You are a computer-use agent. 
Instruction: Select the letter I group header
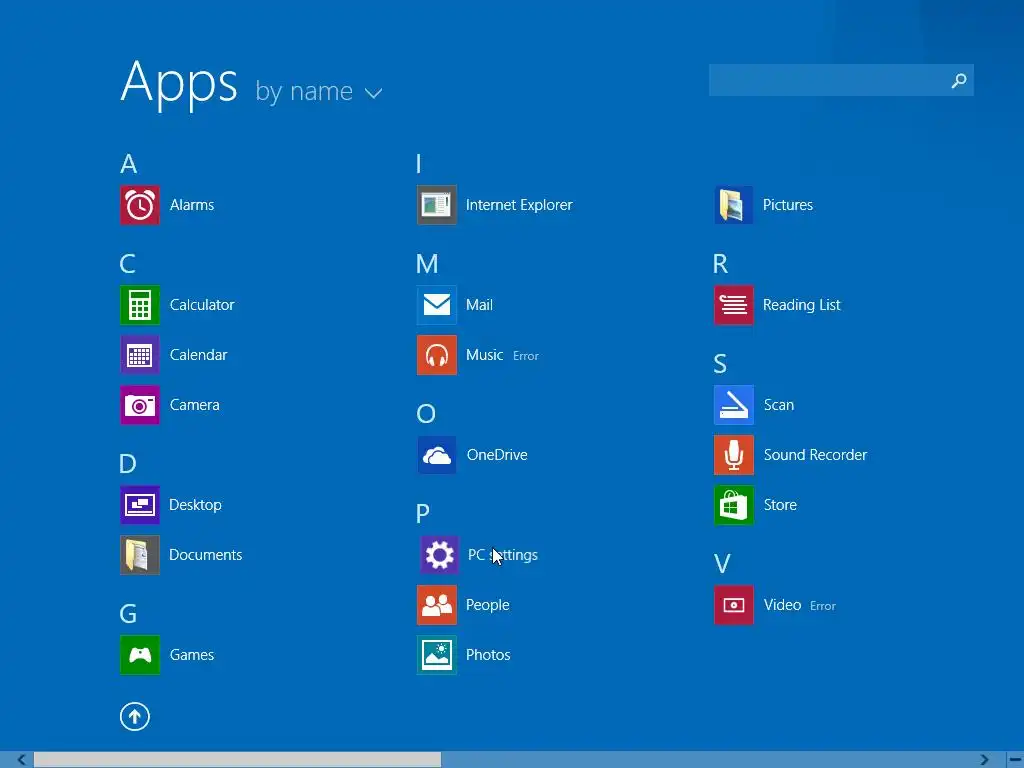click(x=419, y=164)
